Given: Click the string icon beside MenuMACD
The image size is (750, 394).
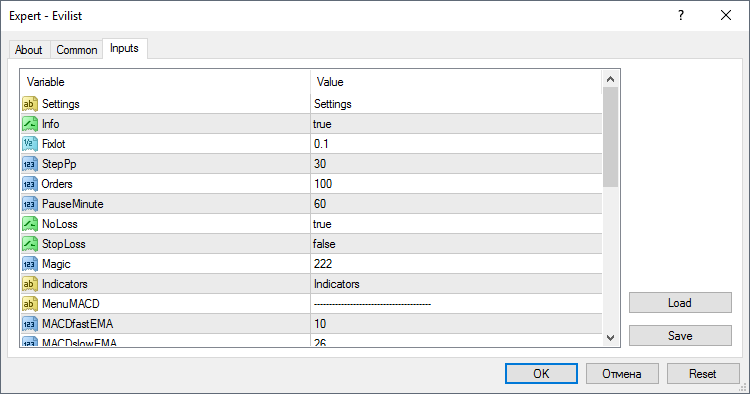Looking at the screenshot, I should click(x=30, y=304).
